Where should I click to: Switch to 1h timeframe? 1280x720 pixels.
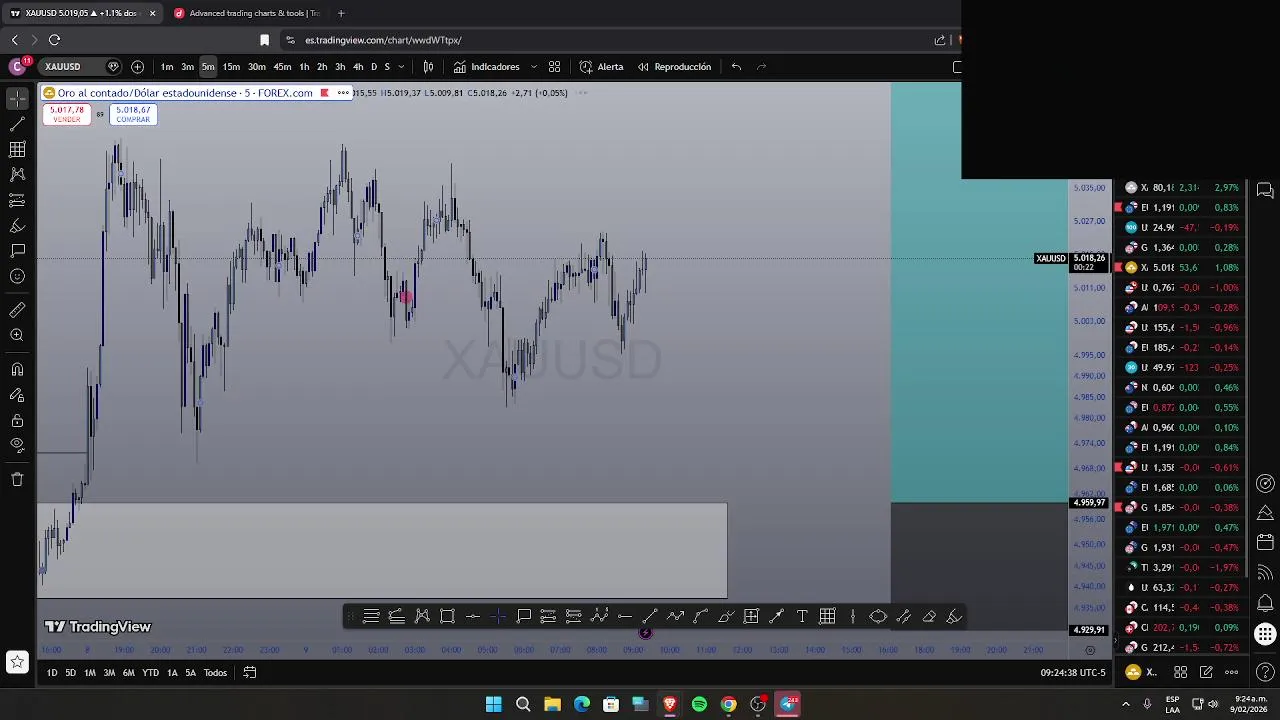(304, 67)
